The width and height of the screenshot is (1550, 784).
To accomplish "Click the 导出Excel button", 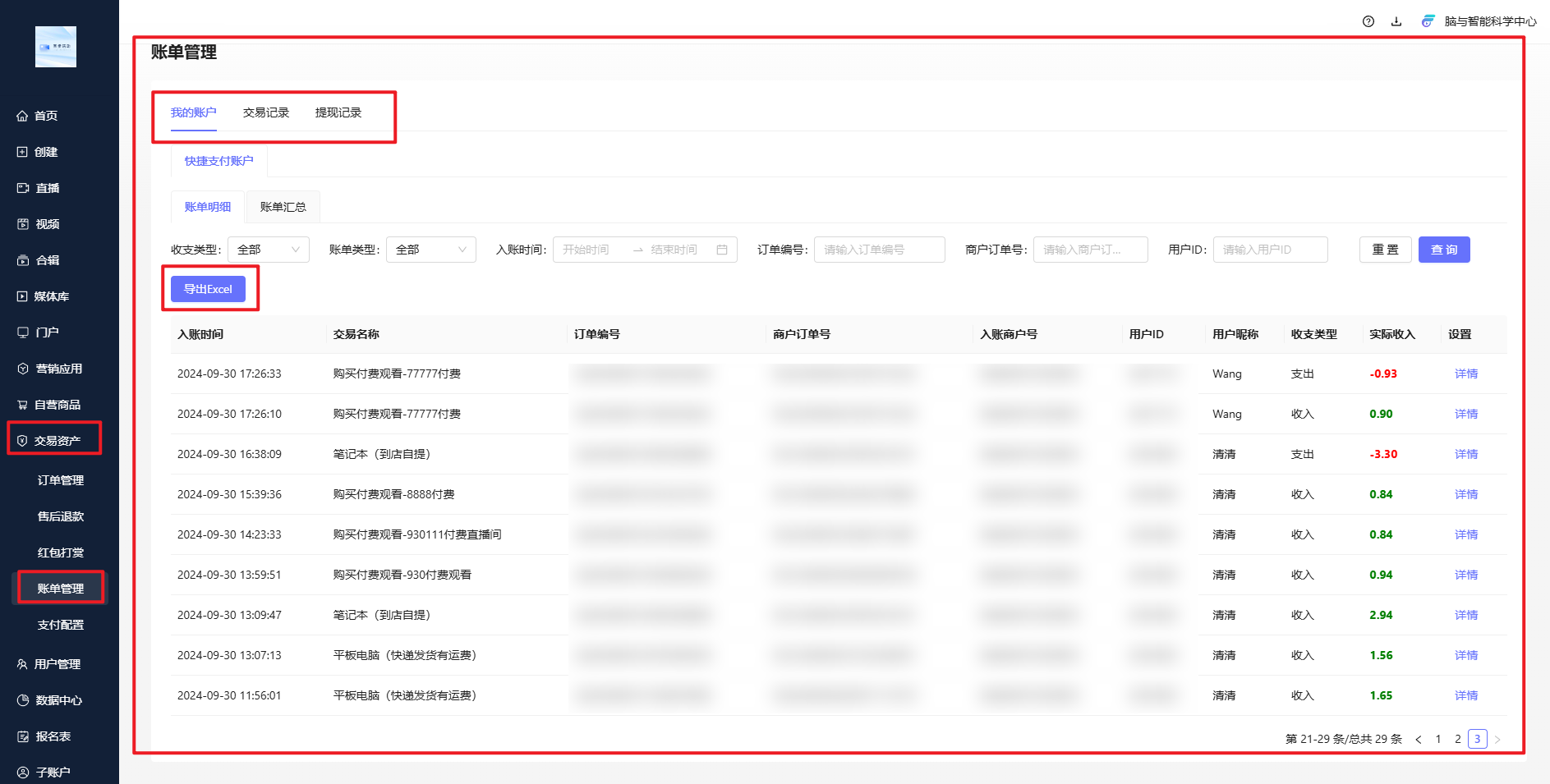I will click(208, 289).
